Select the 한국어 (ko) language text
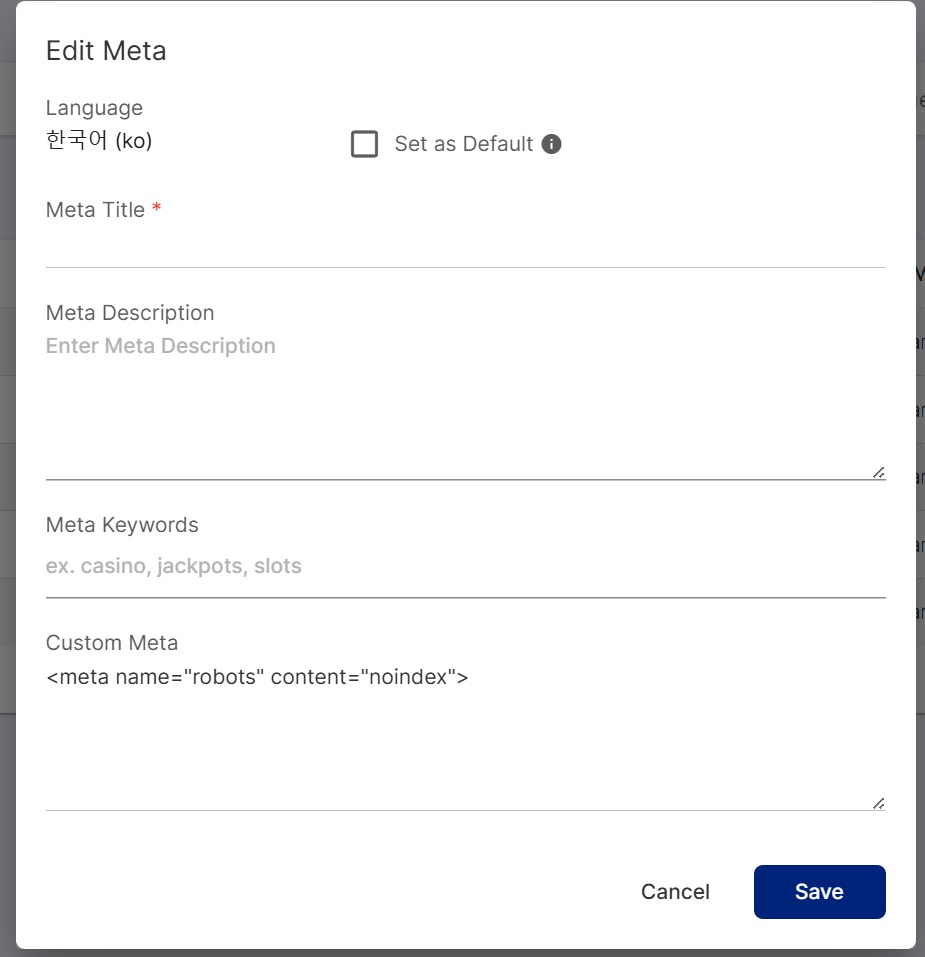Screen dimensions: 925x957 pos(99,140)
